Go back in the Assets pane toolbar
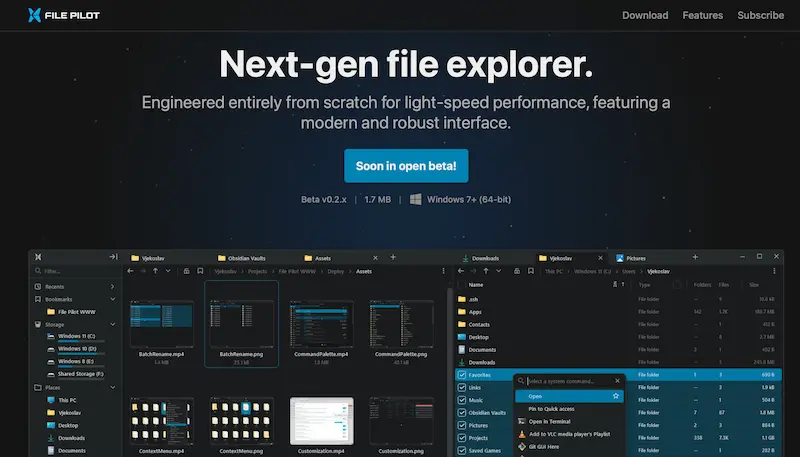 click(130, 271)
